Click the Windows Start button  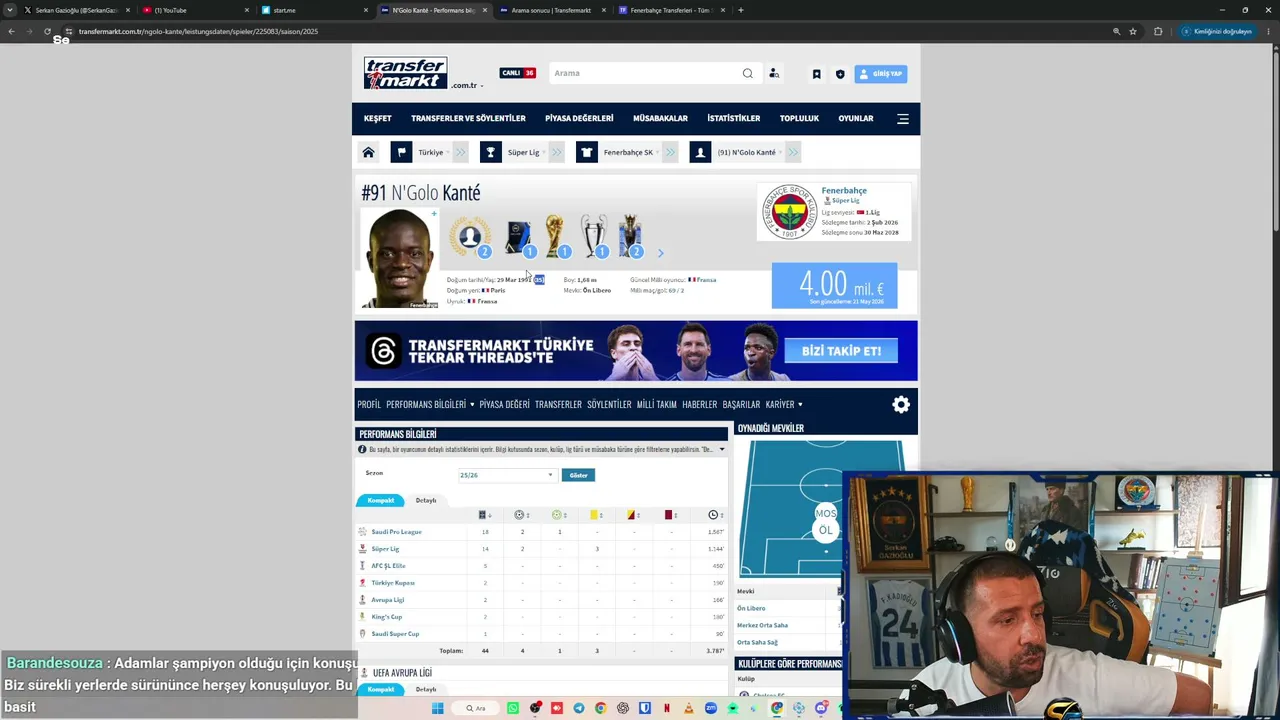click(437, 708)
